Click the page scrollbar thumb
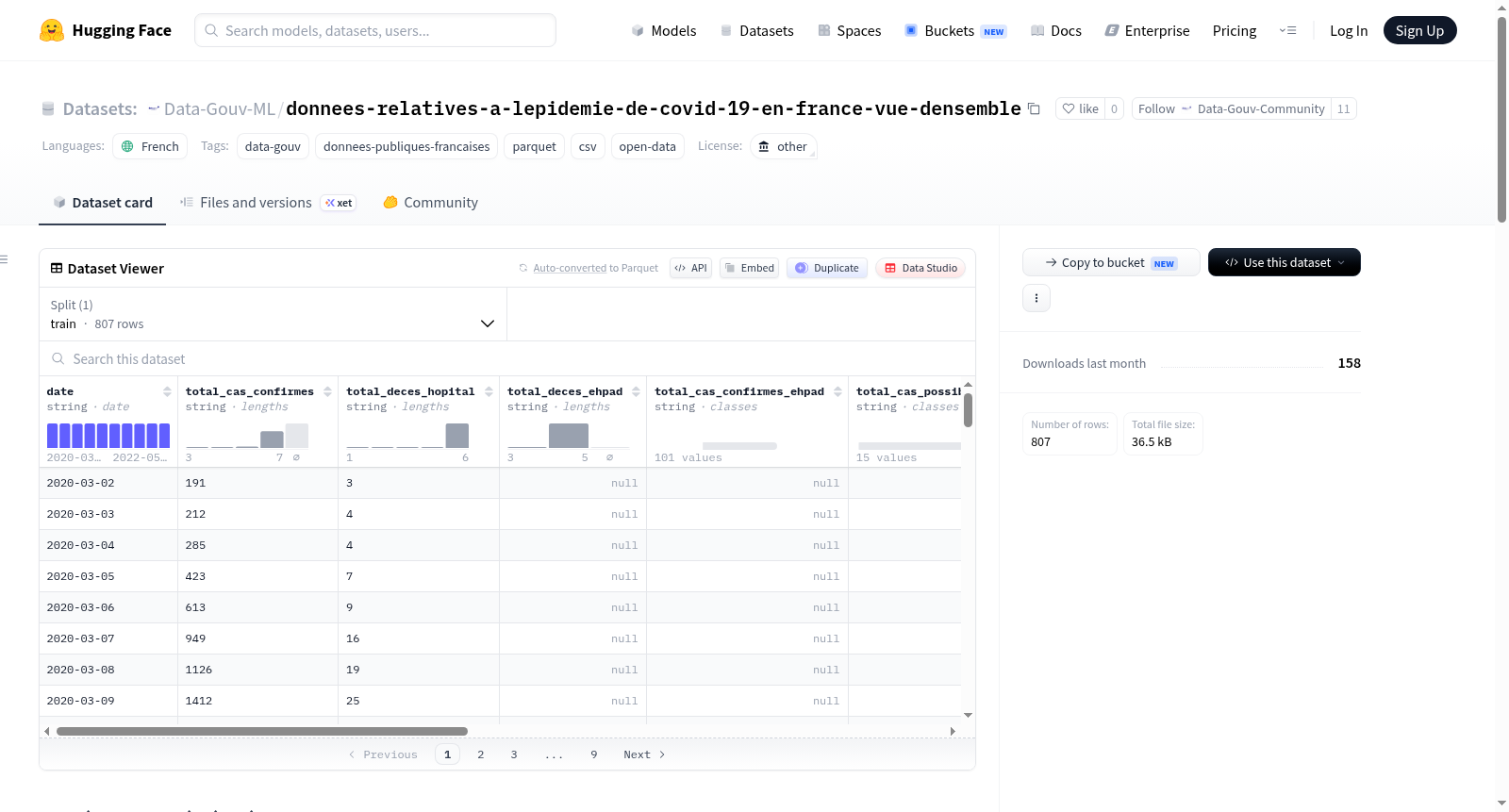Image resolution: width=1509 pixels, height=812 pixels. [x=1501, y=119]
